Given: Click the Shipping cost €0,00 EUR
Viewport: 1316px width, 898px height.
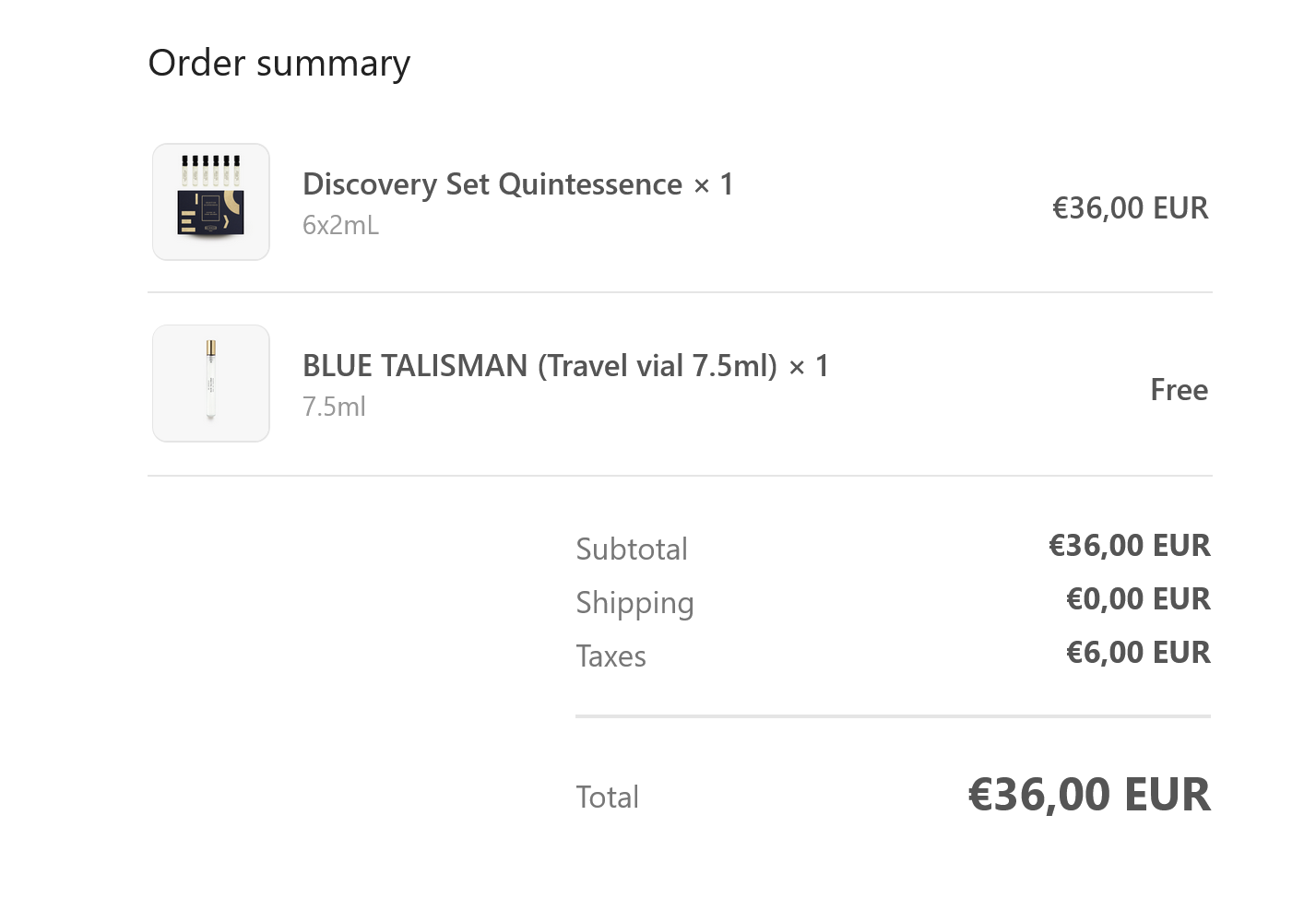Looking at the screenshot, I should coord(1137,599).
